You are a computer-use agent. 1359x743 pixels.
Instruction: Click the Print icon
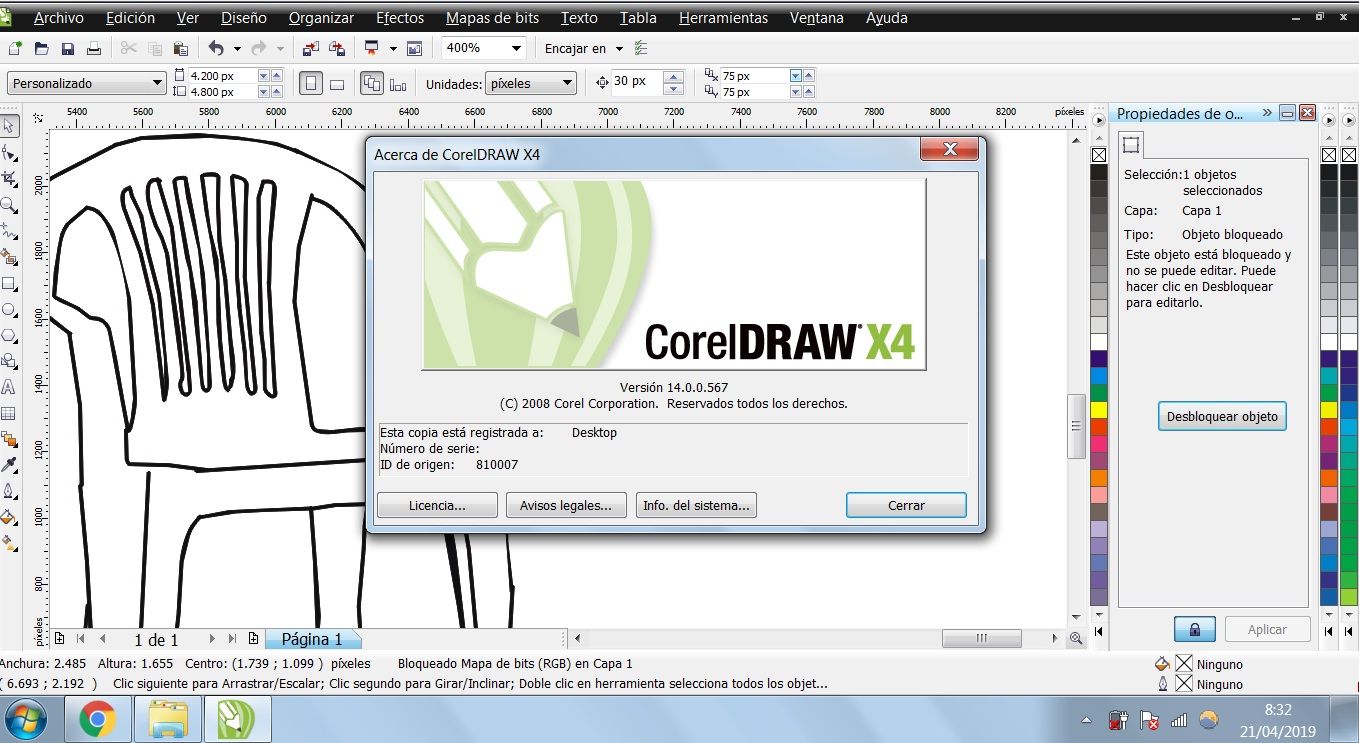click(x=94, y=48)
